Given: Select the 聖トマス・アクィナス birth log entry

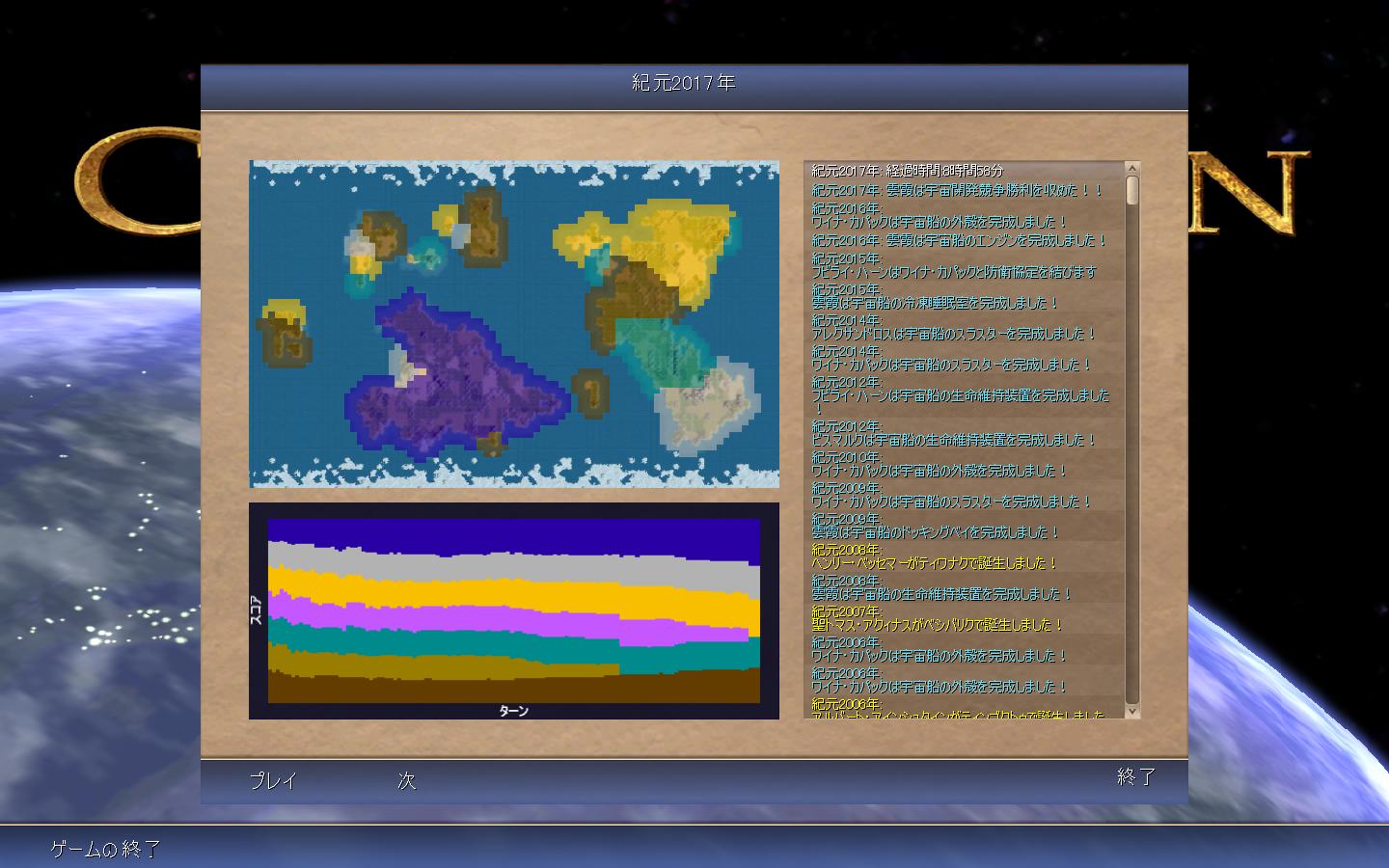Looking at the screenshot, I should point(965,618).
